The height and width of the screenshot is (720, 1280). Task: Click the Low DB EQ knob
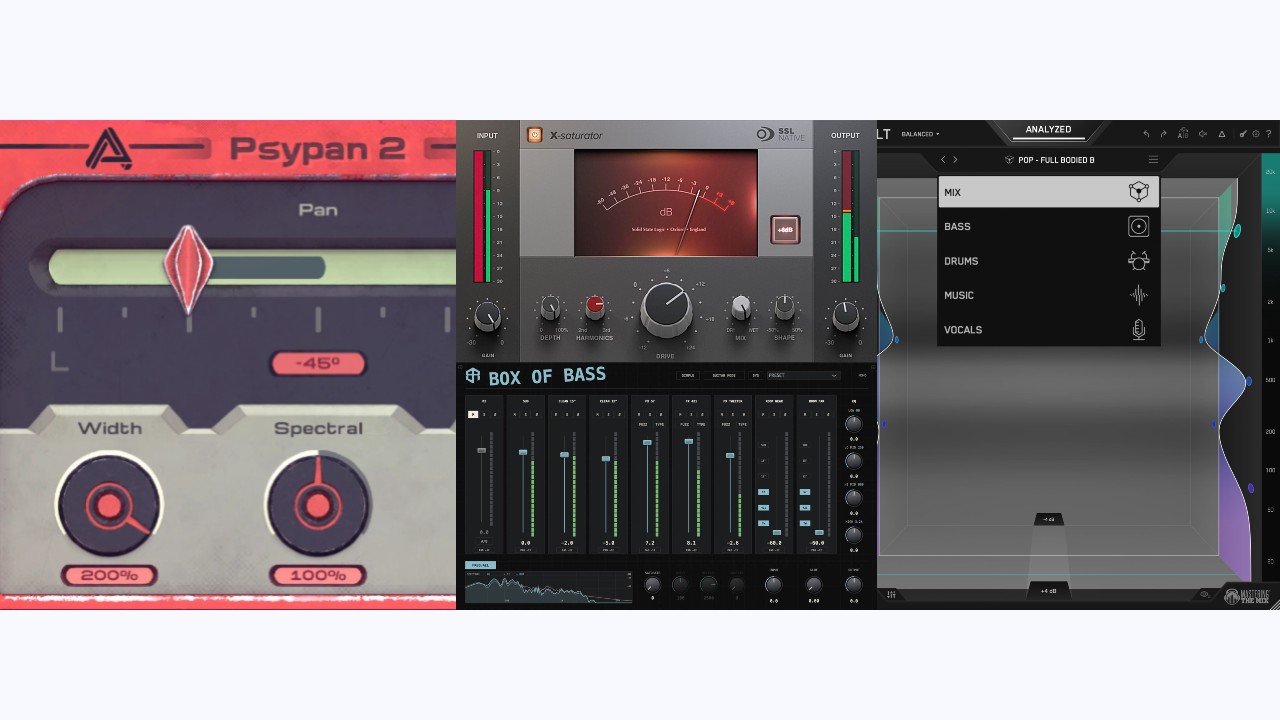pyautogui.click(x=854, y=424)
